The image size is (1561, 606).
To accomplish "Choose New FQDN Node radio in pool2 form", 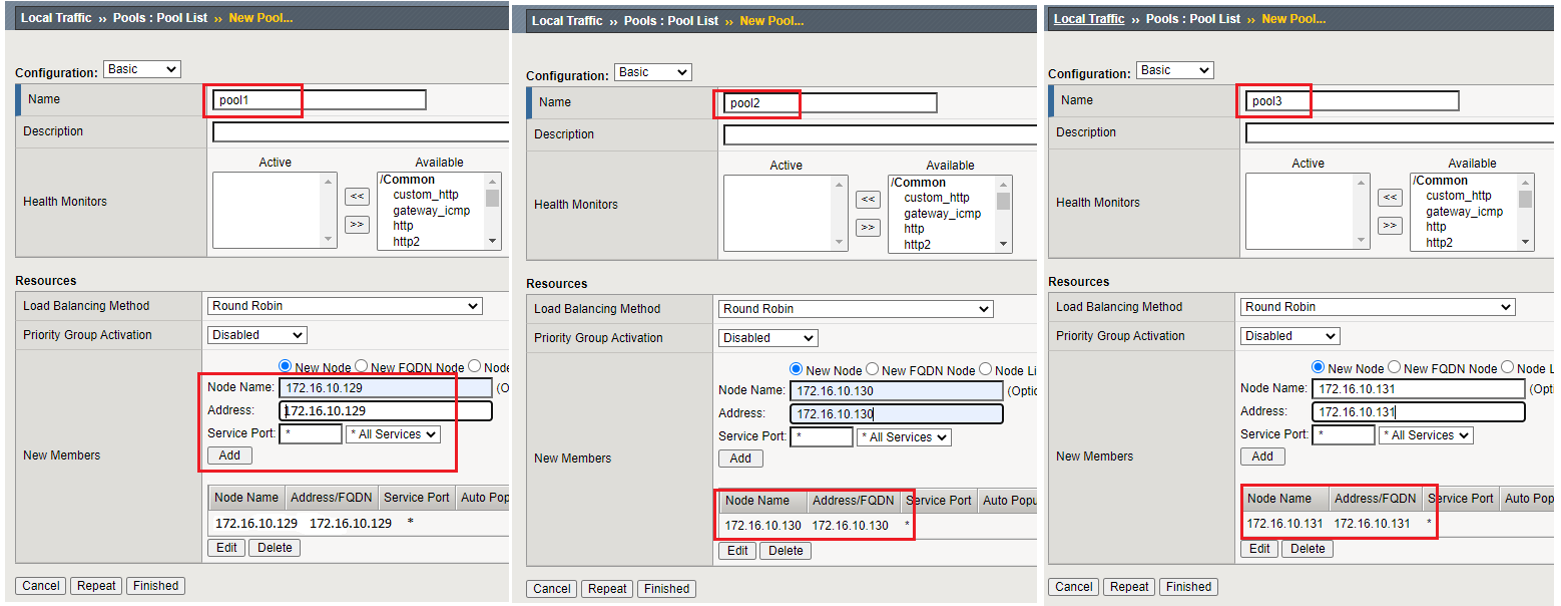I will [872, 370].
